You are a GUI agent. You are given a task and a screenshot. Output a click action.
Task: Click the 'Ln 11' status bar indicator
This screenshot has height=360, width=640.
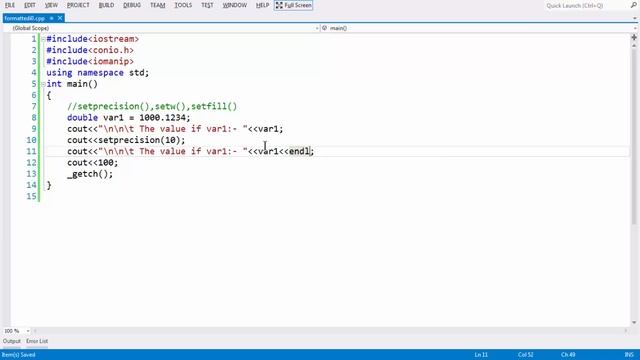(x=481, y=355)
